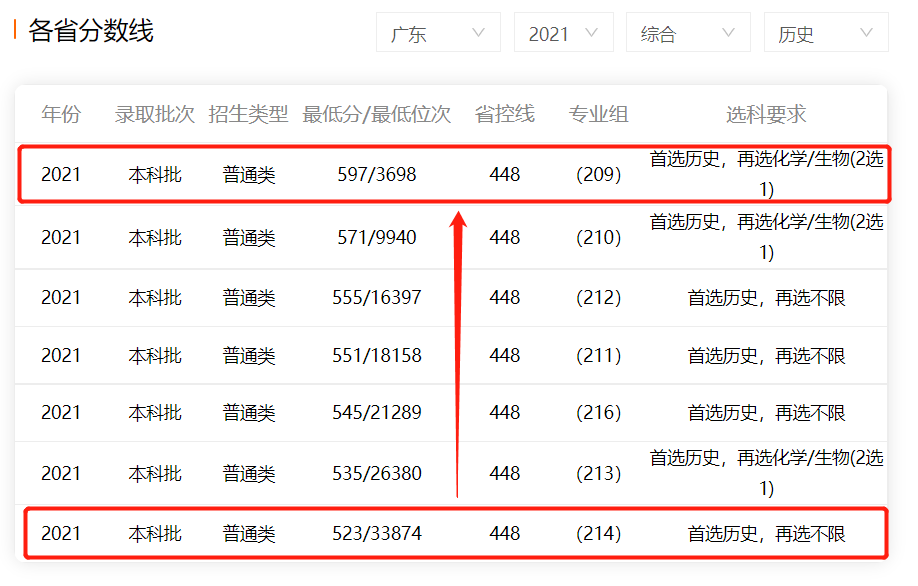This screenshot has height=586, width=918.
Task: Expand the 历史 subject dropdown
Action: point(825,34)
